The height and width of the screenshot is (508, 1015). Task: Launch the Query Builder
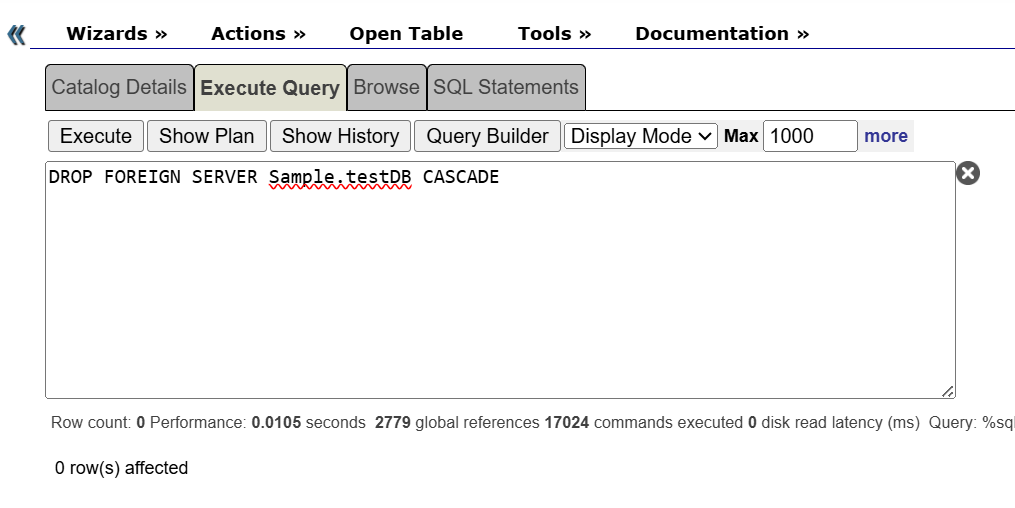tap(487, 136)
